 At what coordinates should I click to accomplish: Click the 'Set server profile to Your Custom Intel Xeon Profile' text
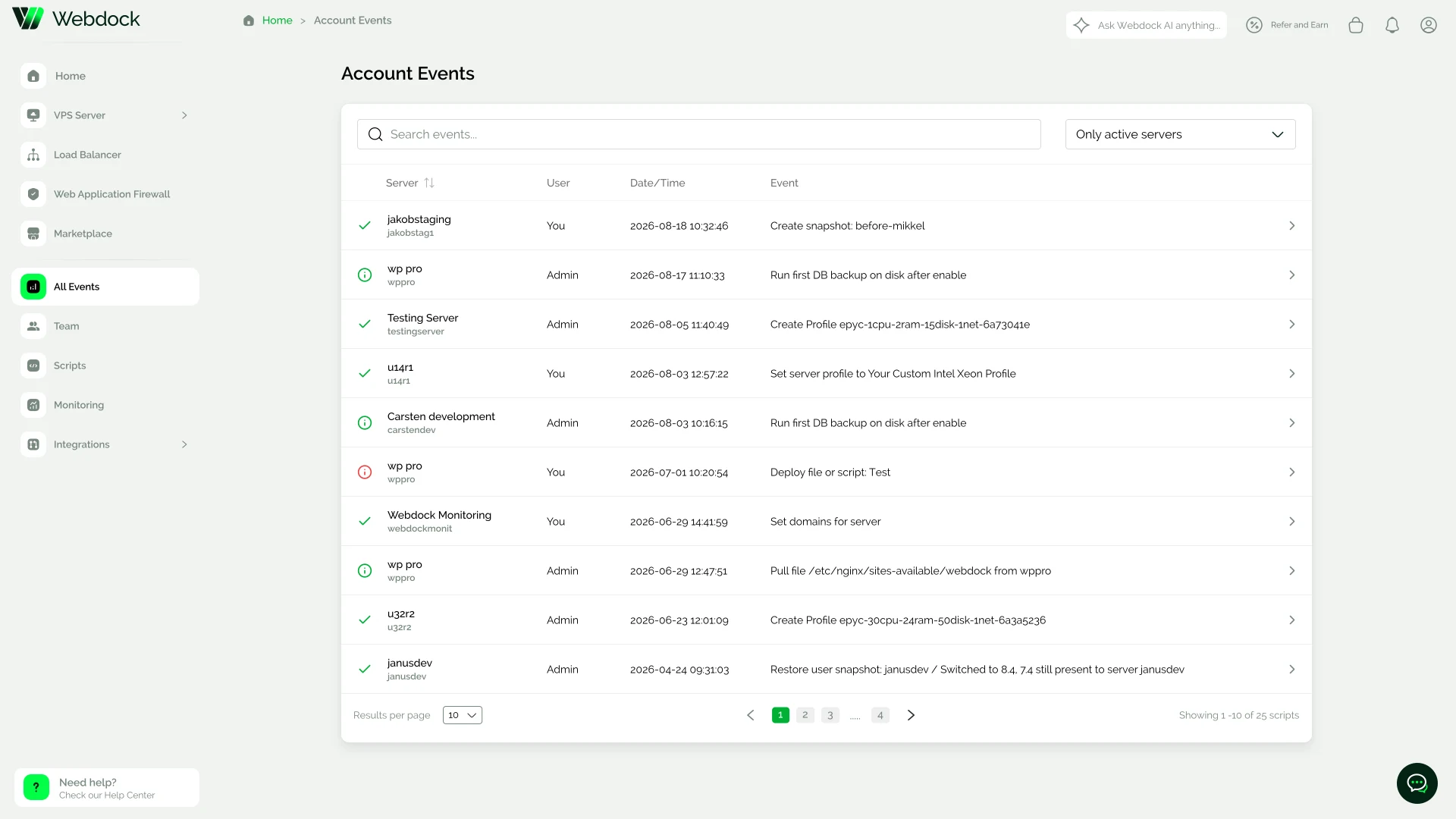[x=893, y=374]
